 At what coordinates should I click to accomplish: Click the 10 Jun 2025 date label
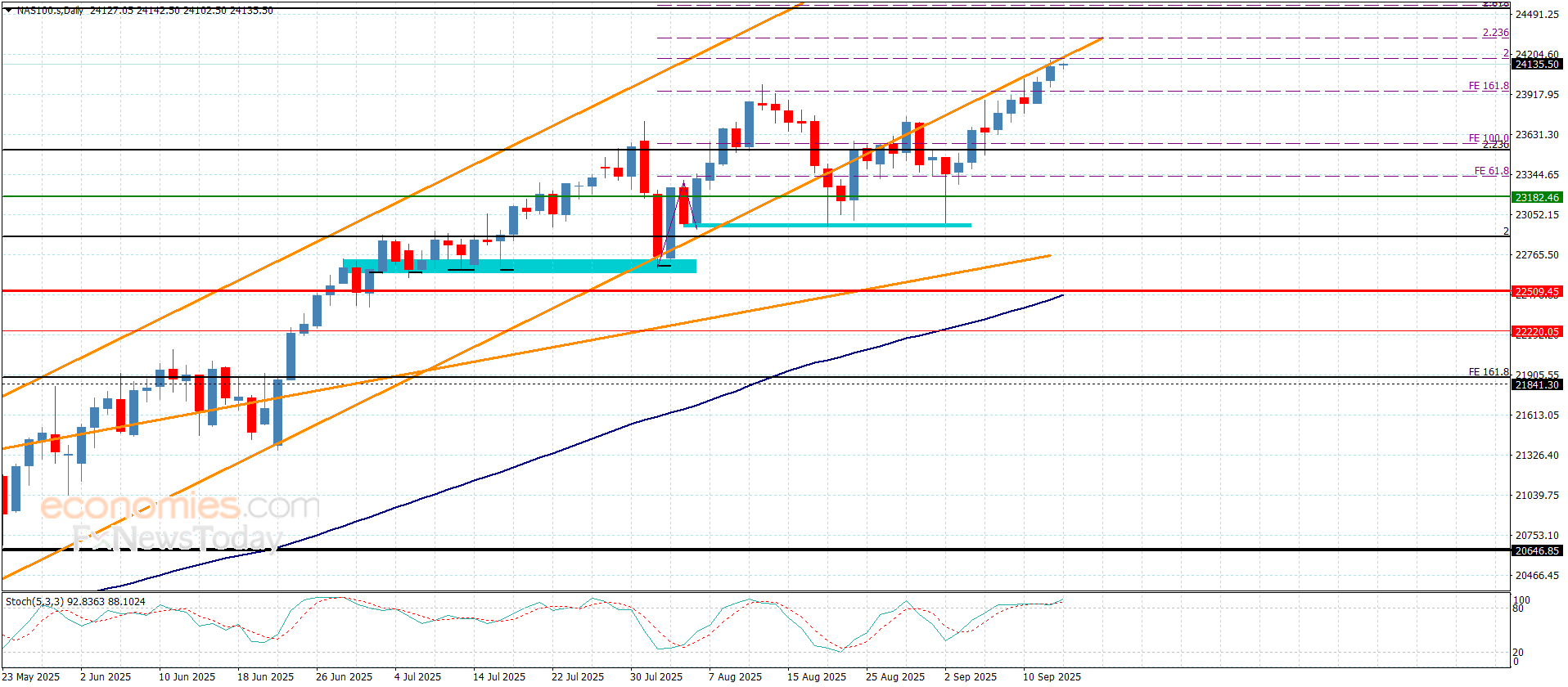tap(187, 676)
